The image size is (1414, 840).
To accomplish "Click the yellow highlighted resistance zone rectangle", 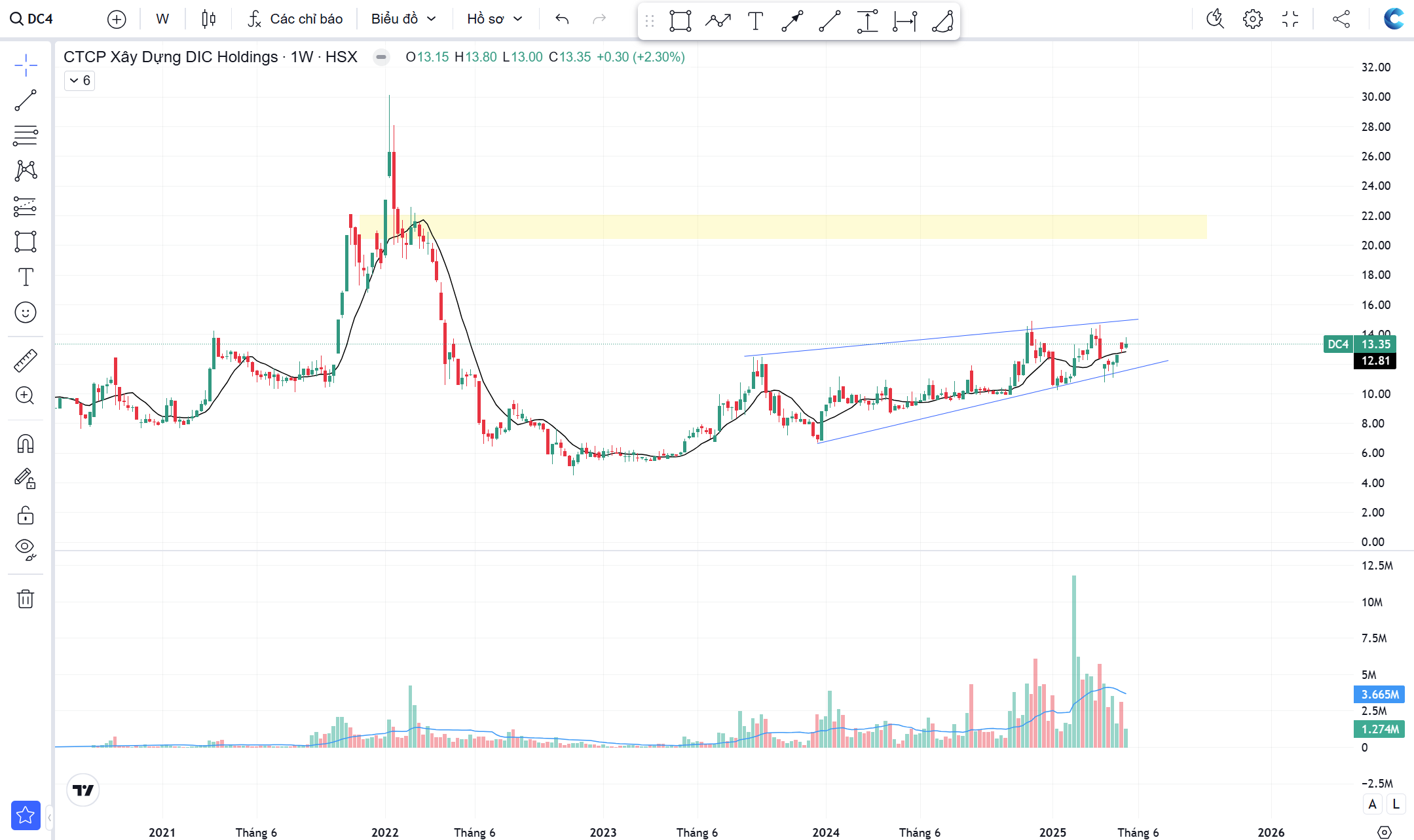I will (786, 227).
